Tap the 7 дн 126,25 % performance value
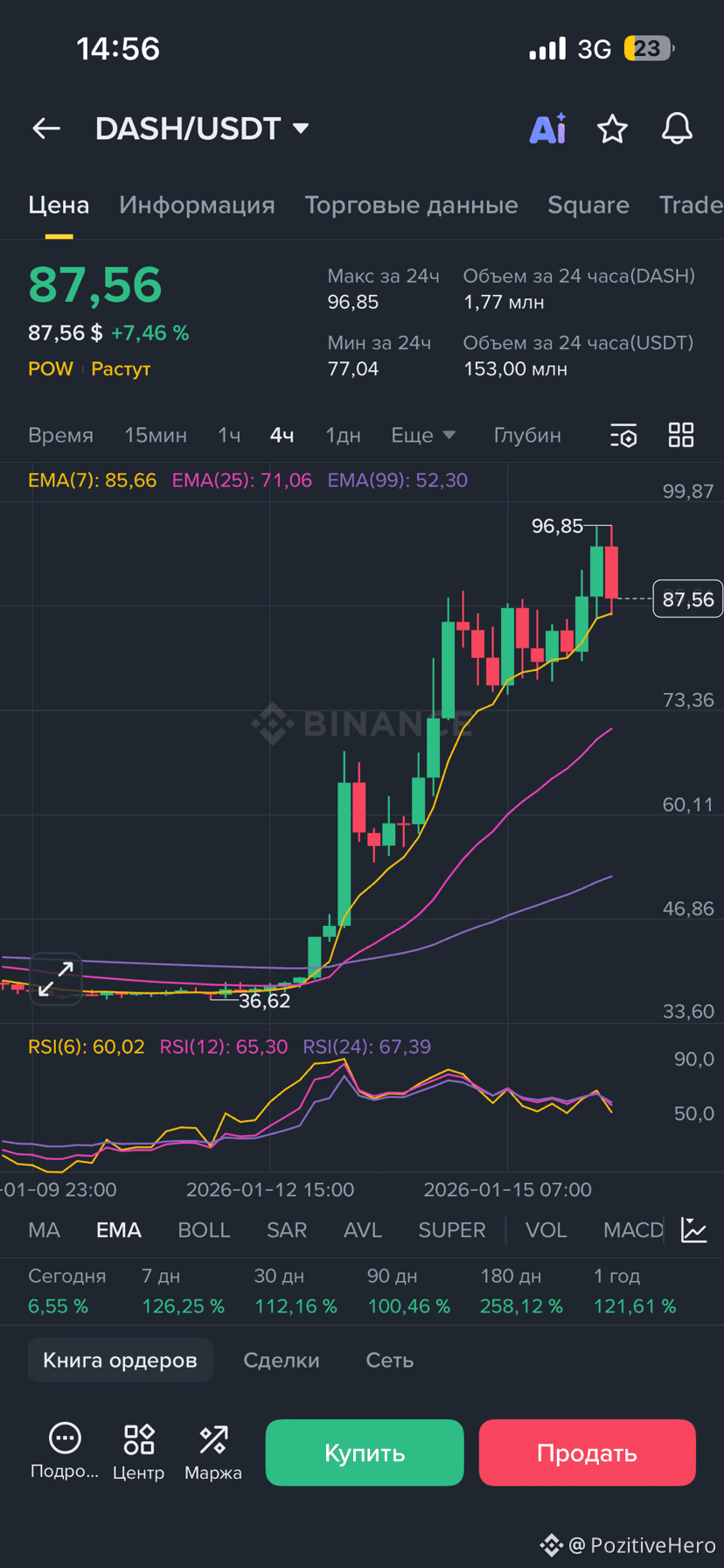Viewport: 724px width, 1568px height. click(184, 1306)
